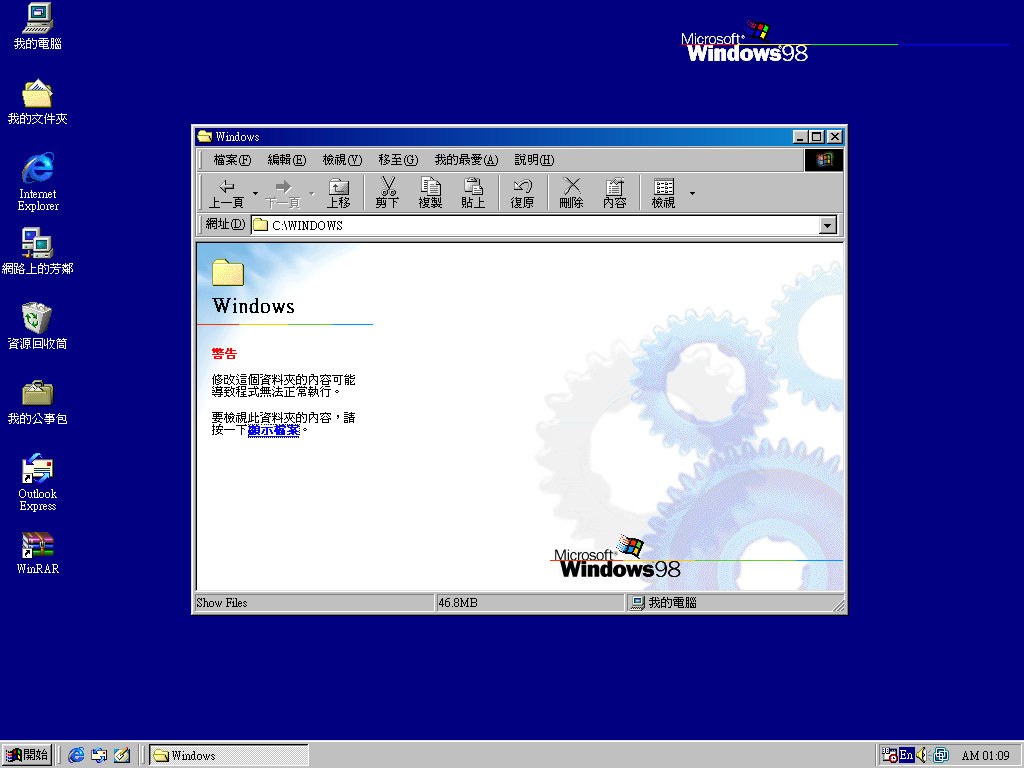Select the 我的電腦 desktop icon
The height and width of the screenshot is (768, 1024).
click(x=37, y=27)
